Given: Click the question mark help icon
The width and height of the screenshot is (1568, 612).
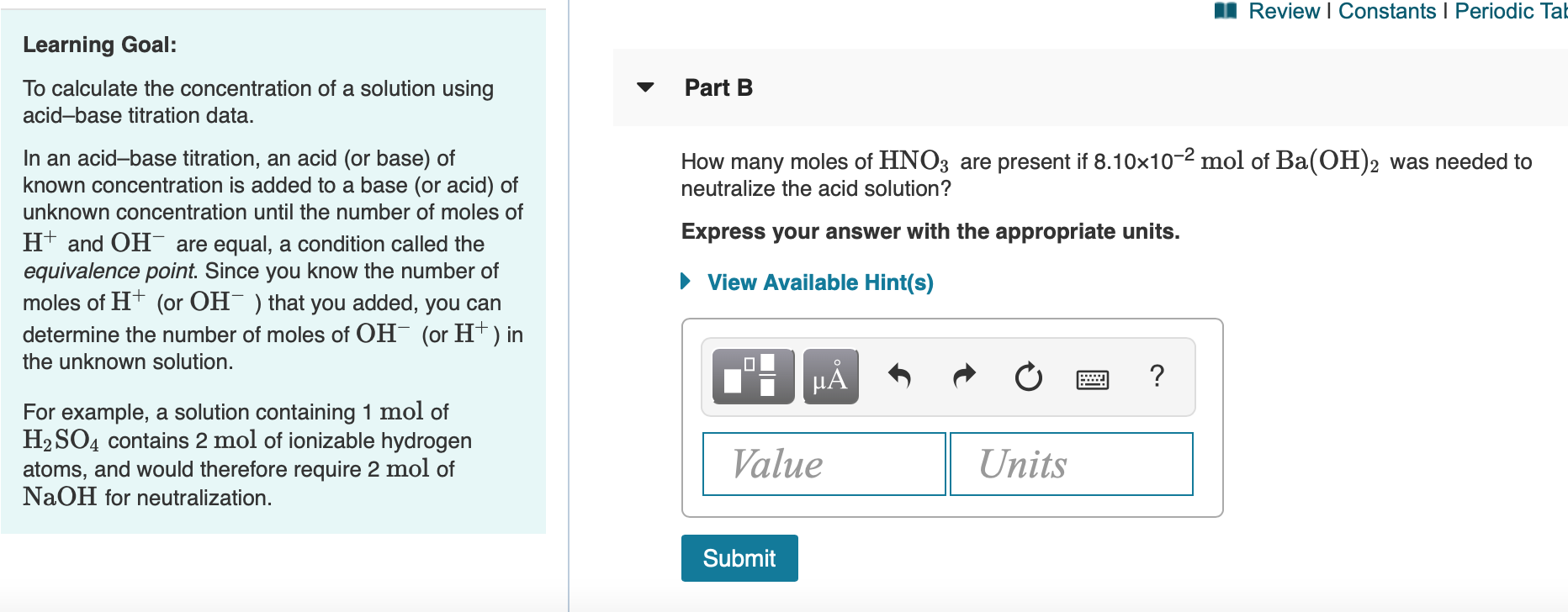Looking at the screenshot, I should click(x=1157, y=377).
